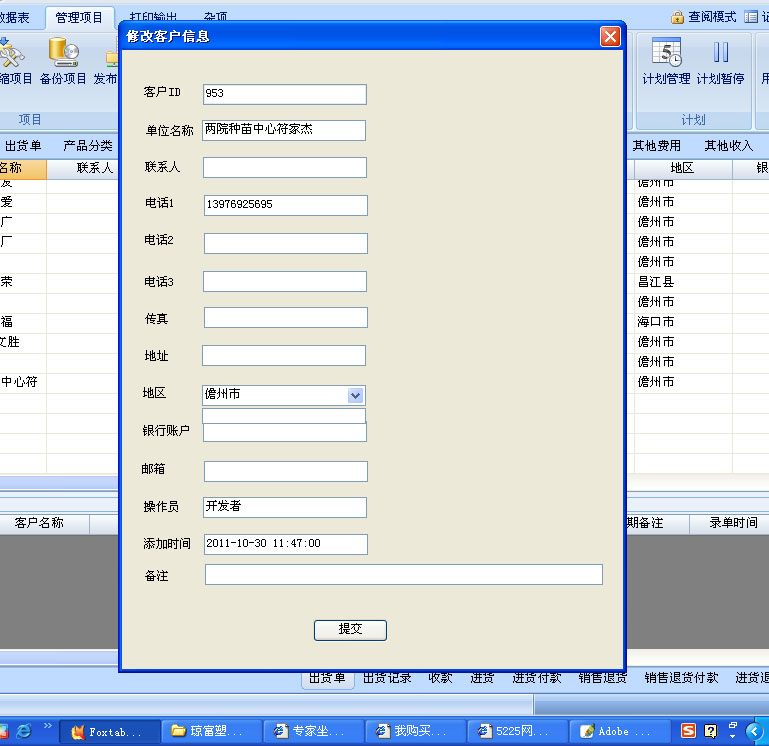This screenshot has height=746, width=769.
Task: Click the 计划暂停 pause schedule icon
Action: pos(720,58)
